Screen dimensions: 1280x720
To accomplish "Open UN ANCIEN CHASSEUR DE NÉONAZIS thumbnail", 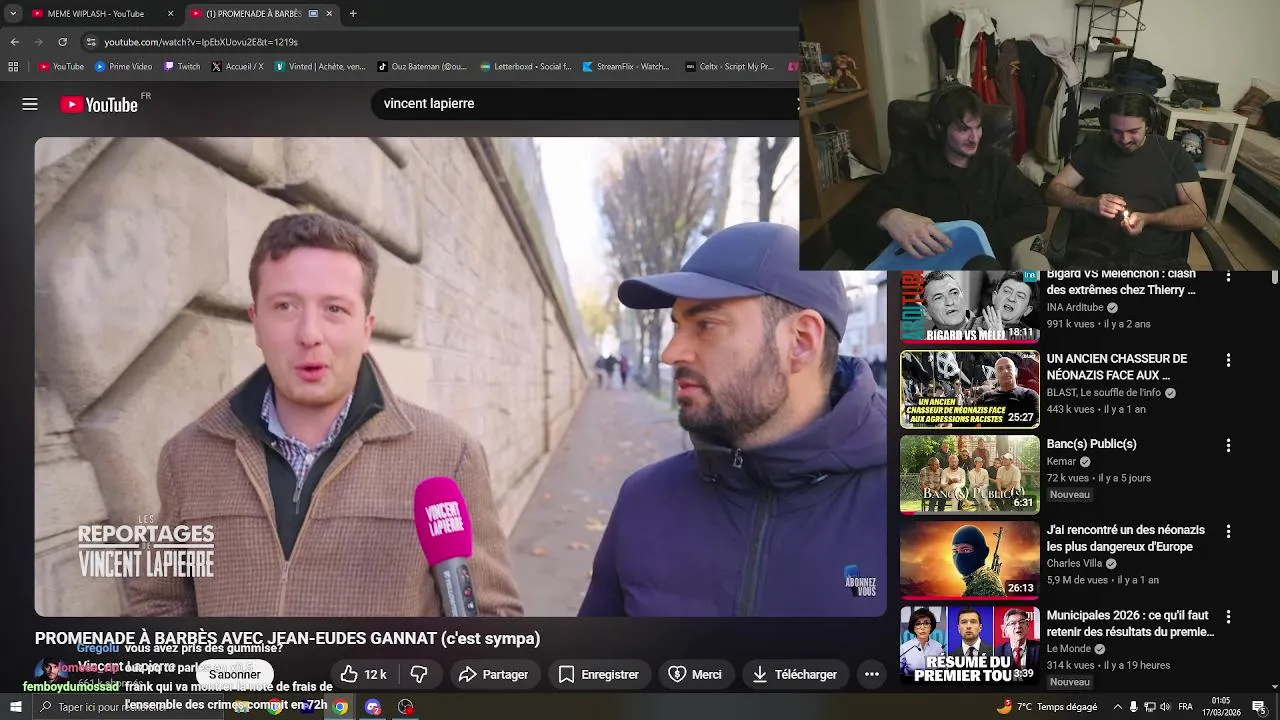I will click(970, 389).
